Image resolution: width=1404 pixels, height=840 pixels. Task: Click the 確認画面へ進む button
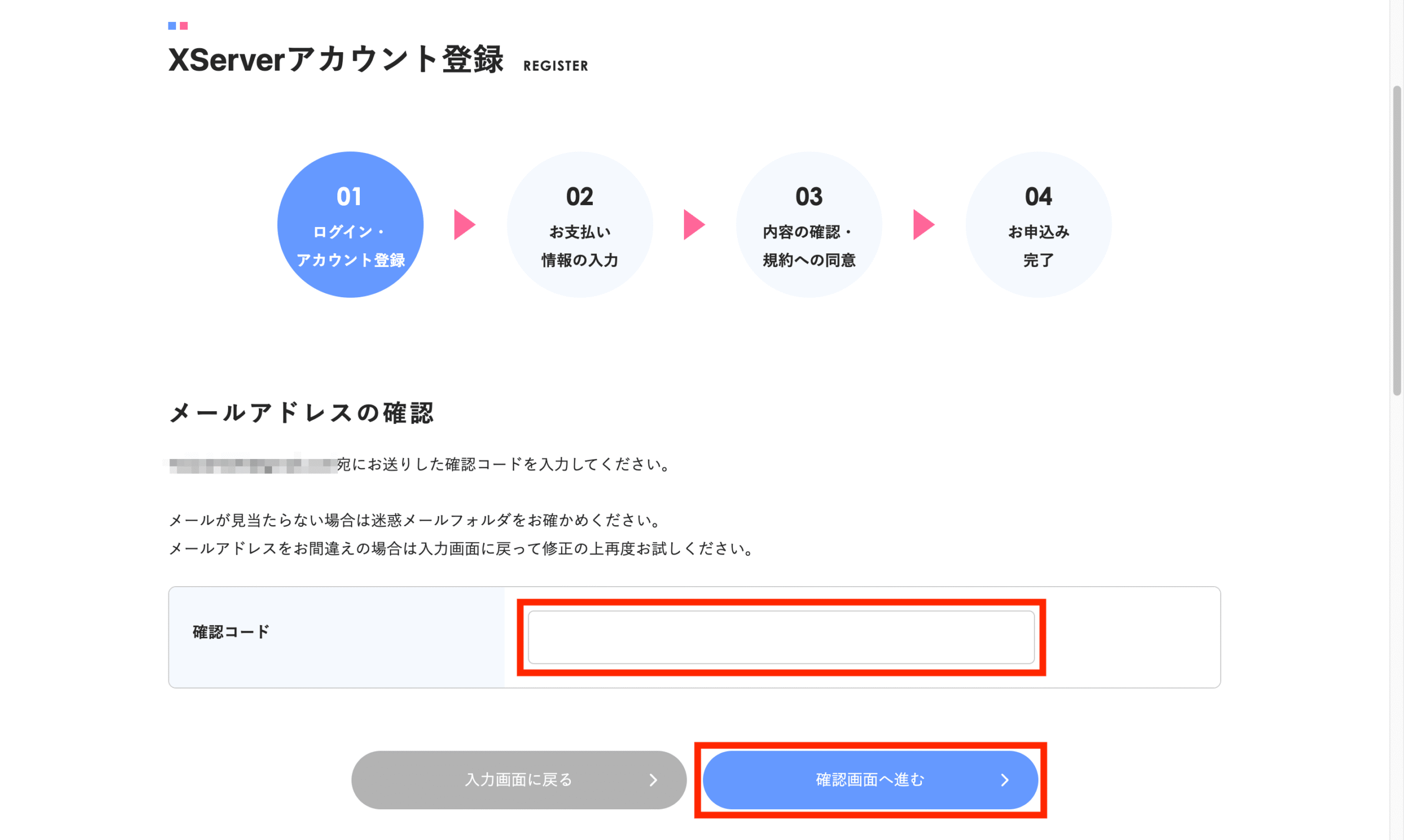870,780
